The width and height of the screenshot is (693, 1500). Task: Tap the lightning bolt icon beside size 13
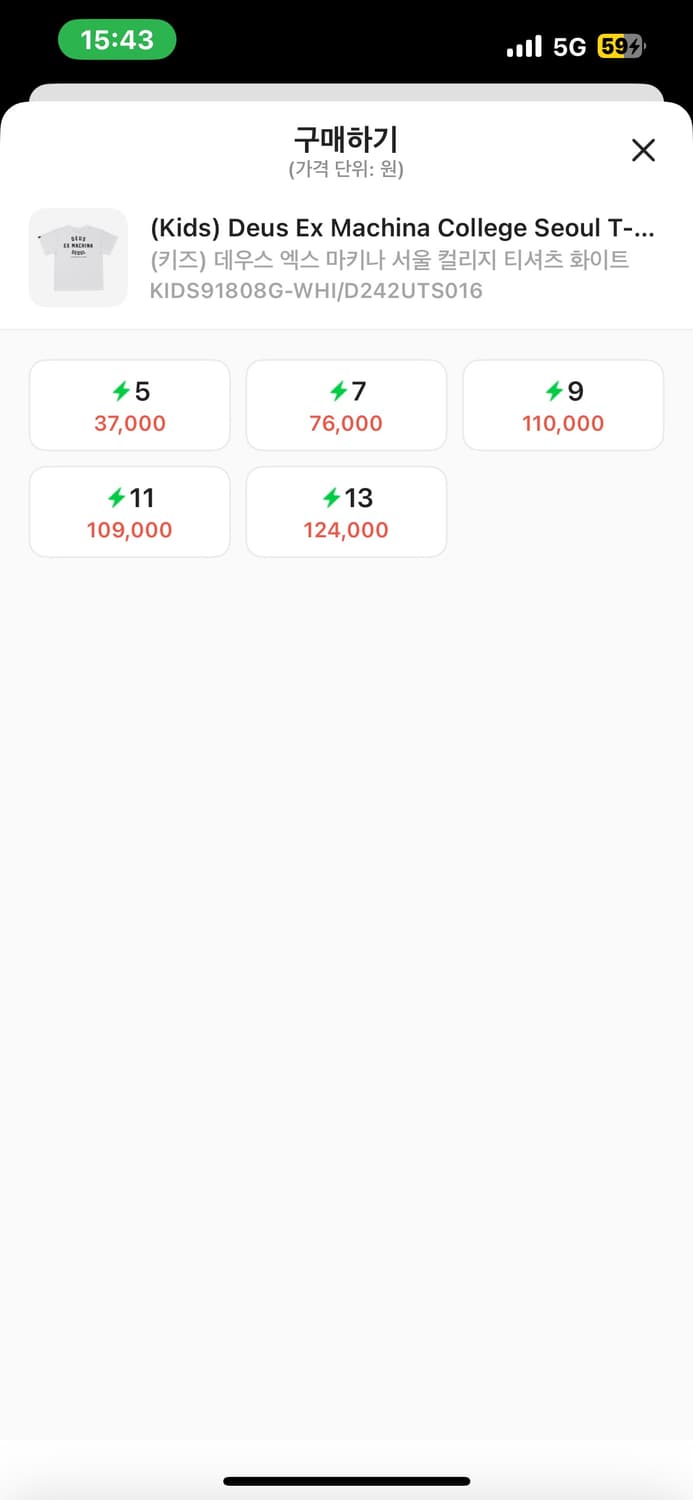pos(331,497)
